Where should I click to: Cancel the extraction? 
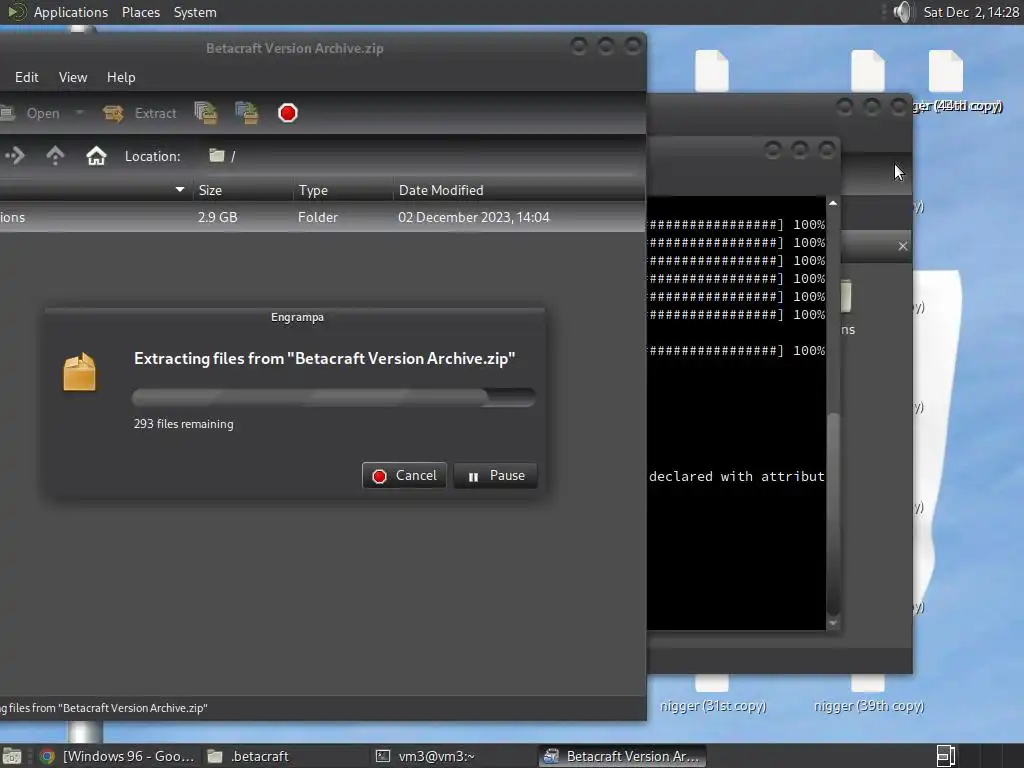[x=404, y=475]
